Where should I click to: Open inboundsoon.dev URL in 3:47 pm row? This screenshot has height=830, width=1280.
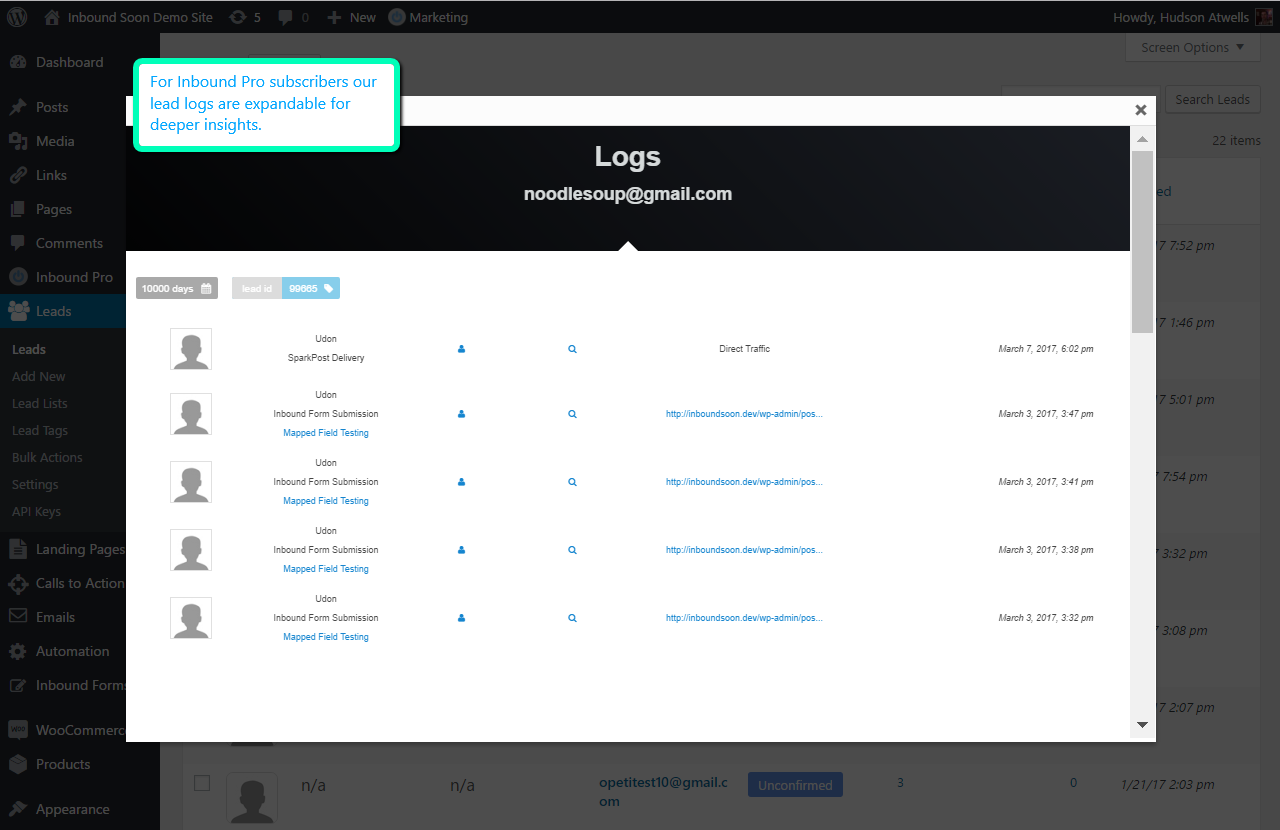(x=745, y=413)
